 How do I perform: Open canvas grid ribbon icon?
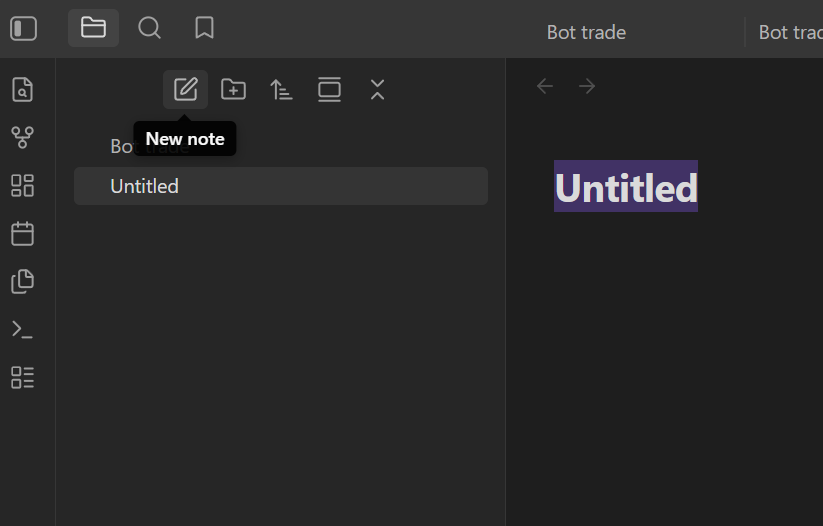(23, 185)
